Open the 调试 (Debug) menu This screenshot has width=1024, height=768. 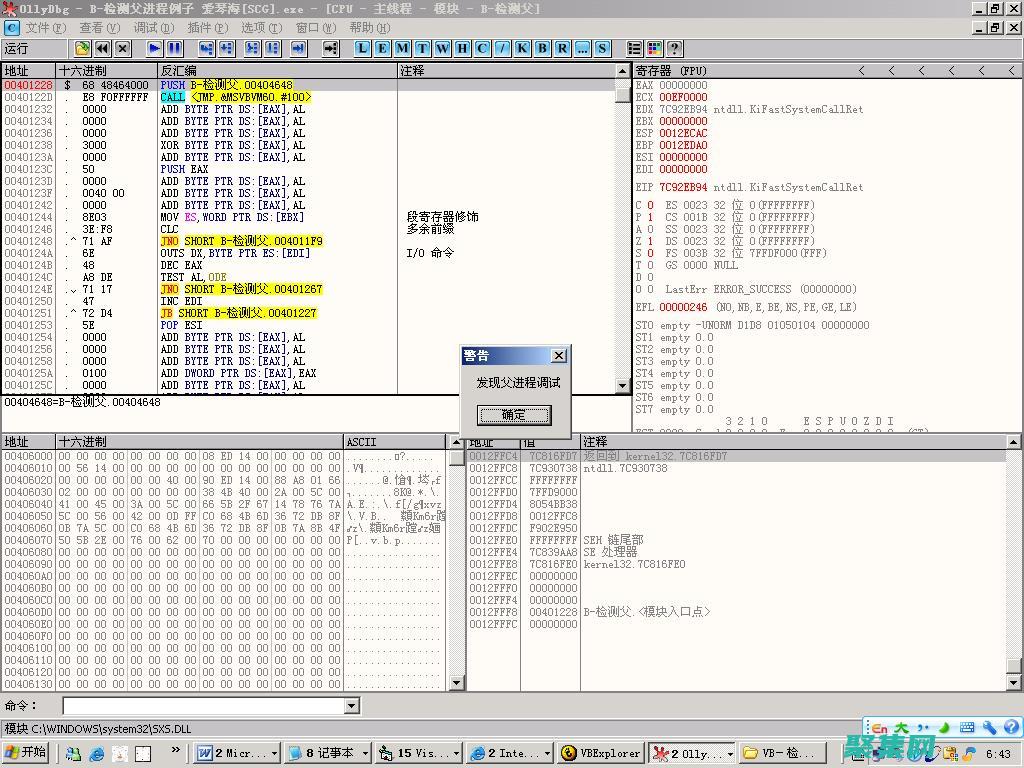pos(152,28)
